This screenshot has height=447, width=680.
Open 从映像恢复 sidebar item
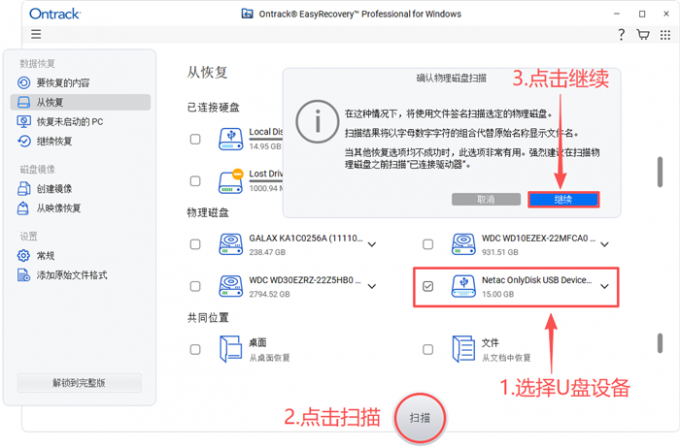(x=81, y=209)
